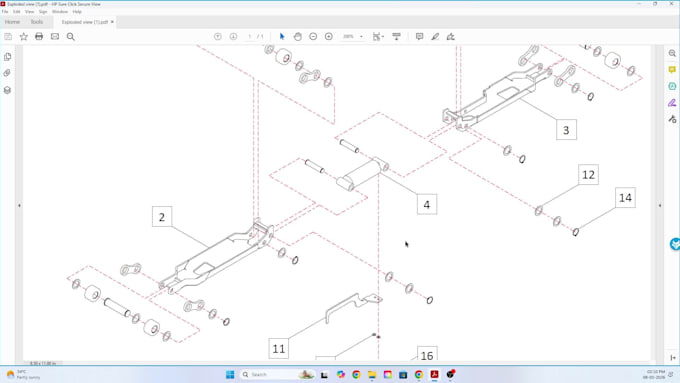Click the Save file icon in toolbar
This screenshot has width=680, height=383.
(x=8, y=37)
